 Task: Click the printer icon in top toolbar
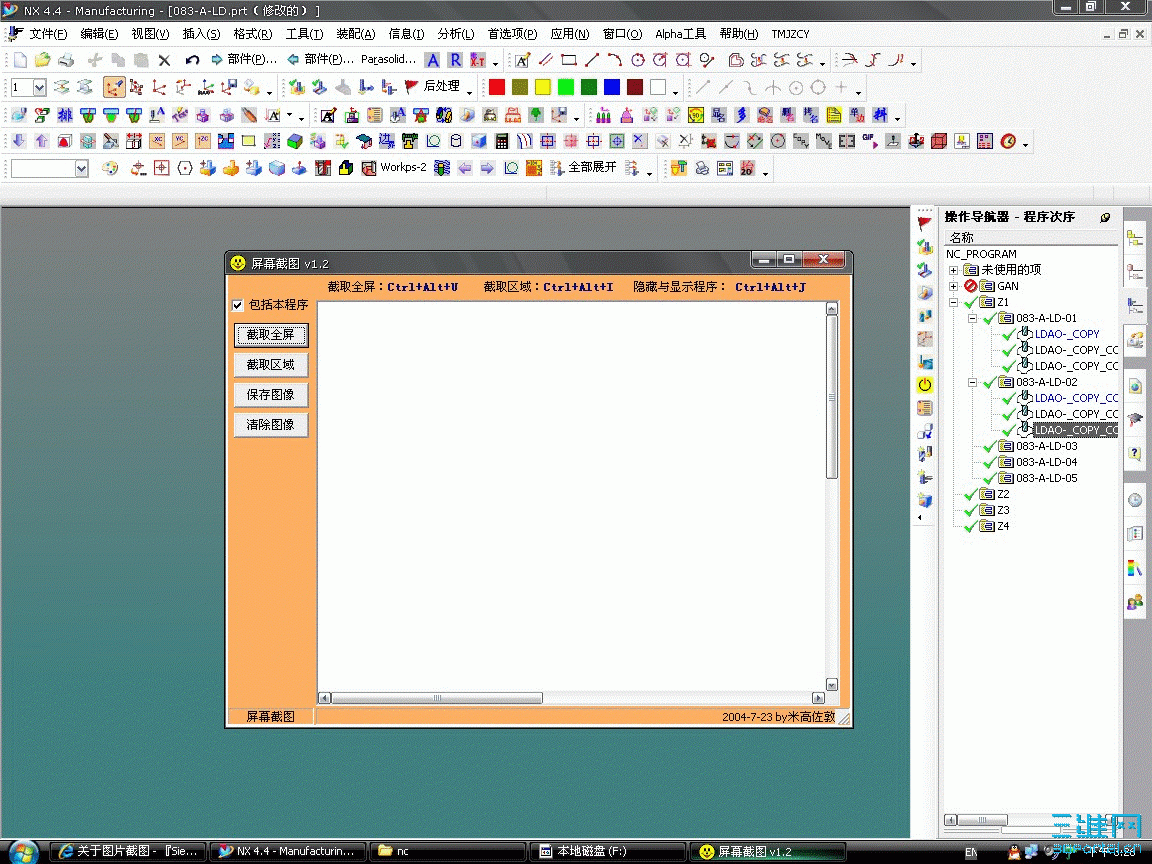(66, 60)
